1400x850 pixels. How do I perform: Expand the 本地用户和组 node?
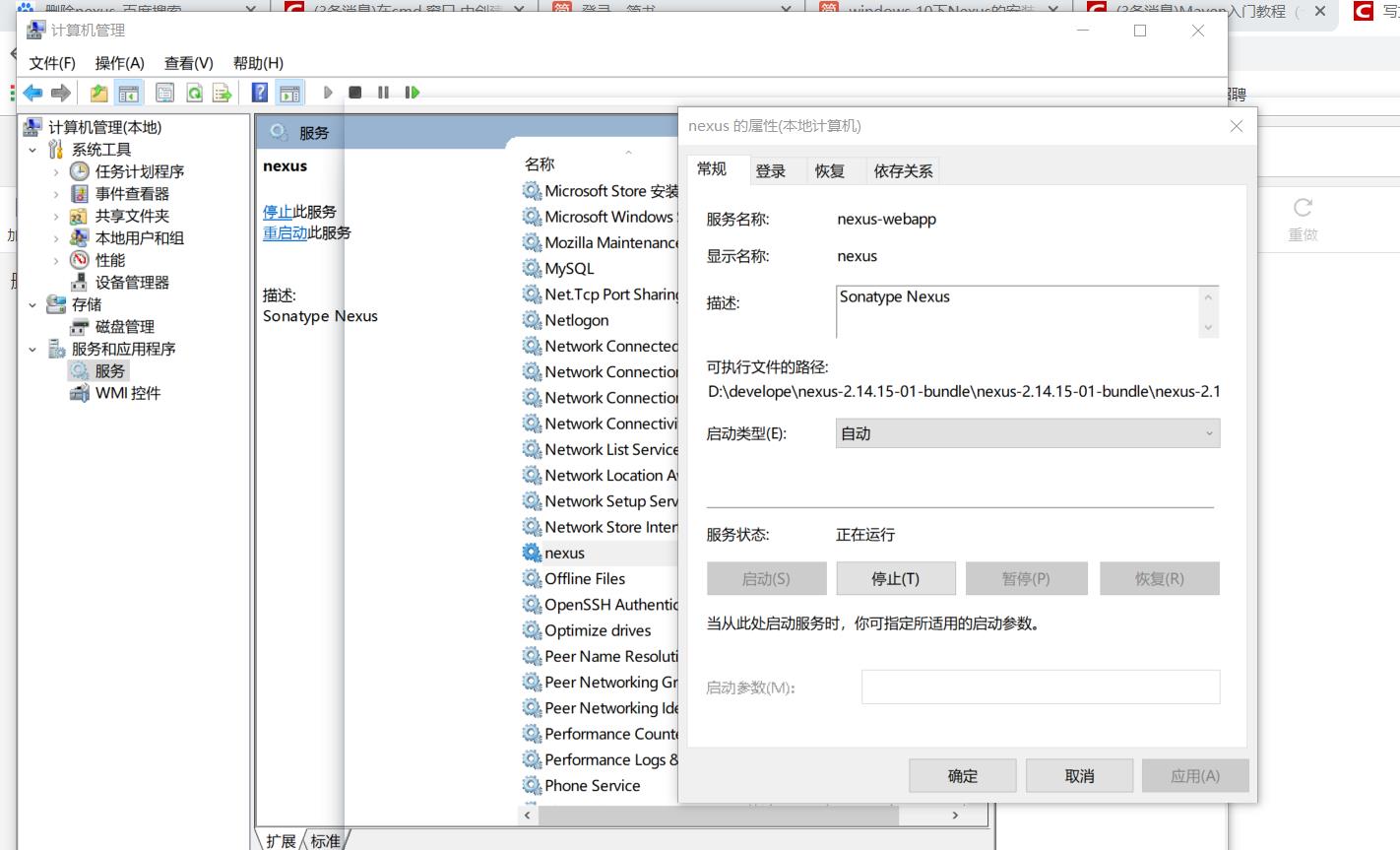click(56, 238)
